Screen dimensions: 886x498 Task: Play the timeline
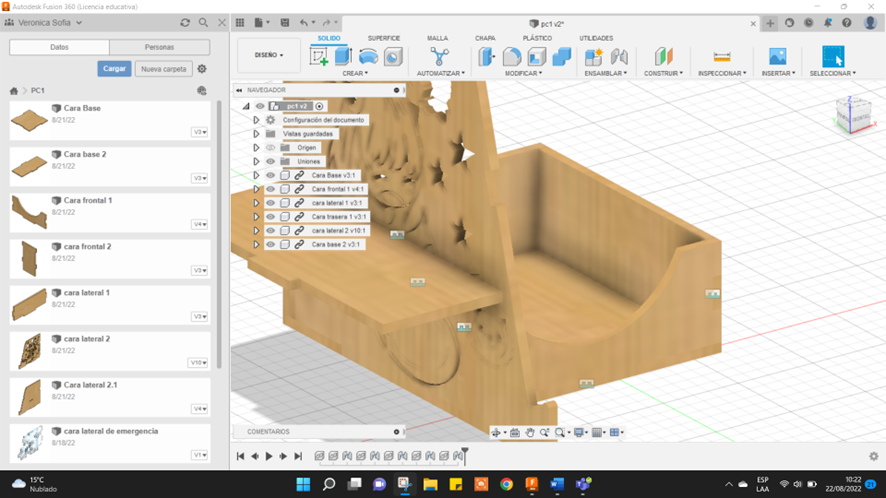point(269,456)
